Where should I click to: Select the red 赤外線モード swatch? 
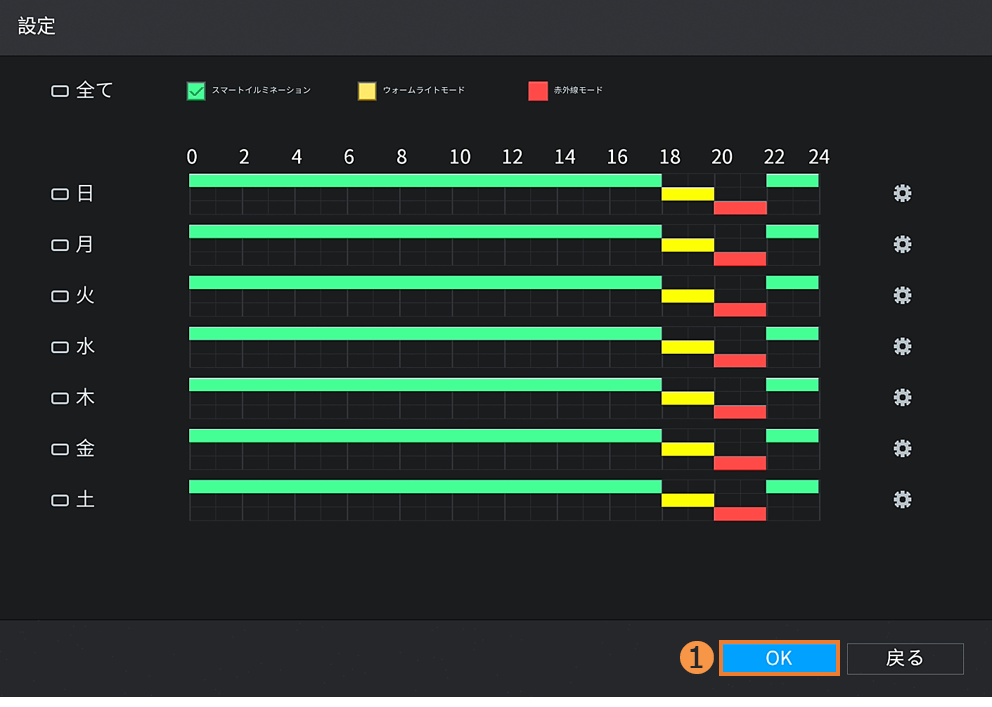[x=538, y=91]
